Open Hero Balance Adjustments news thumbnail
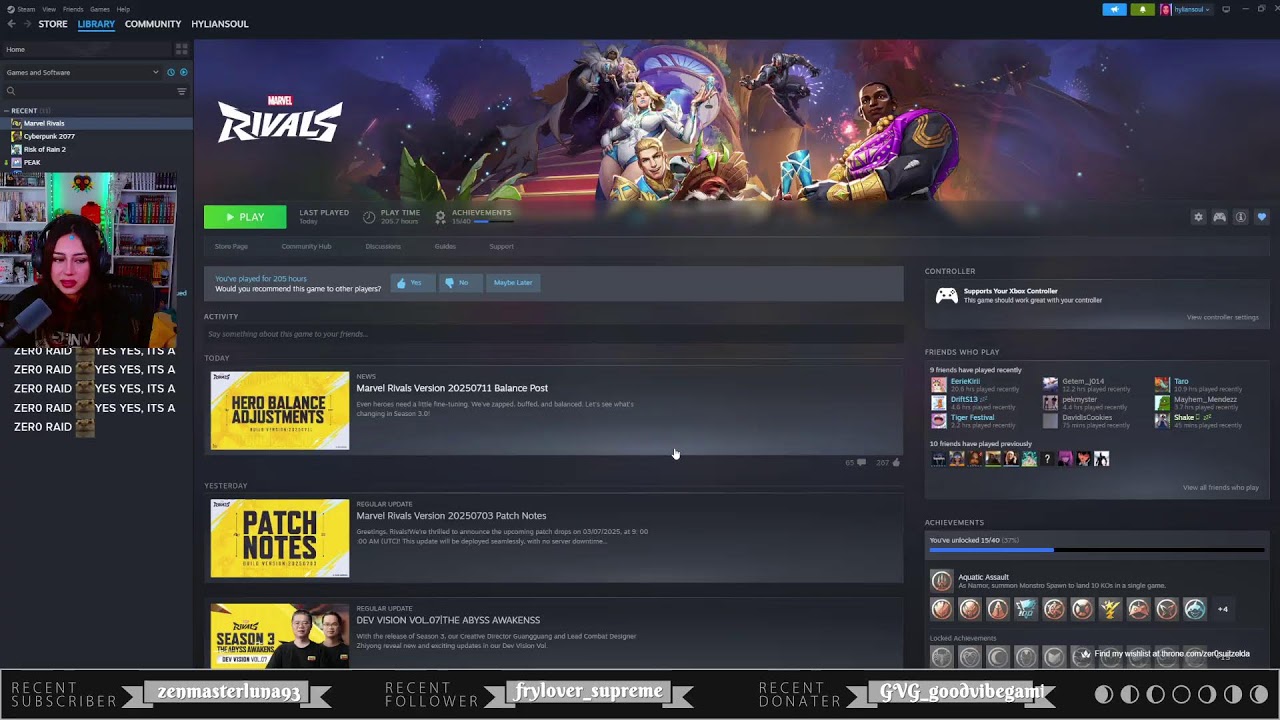 click(x=280, y=411)
